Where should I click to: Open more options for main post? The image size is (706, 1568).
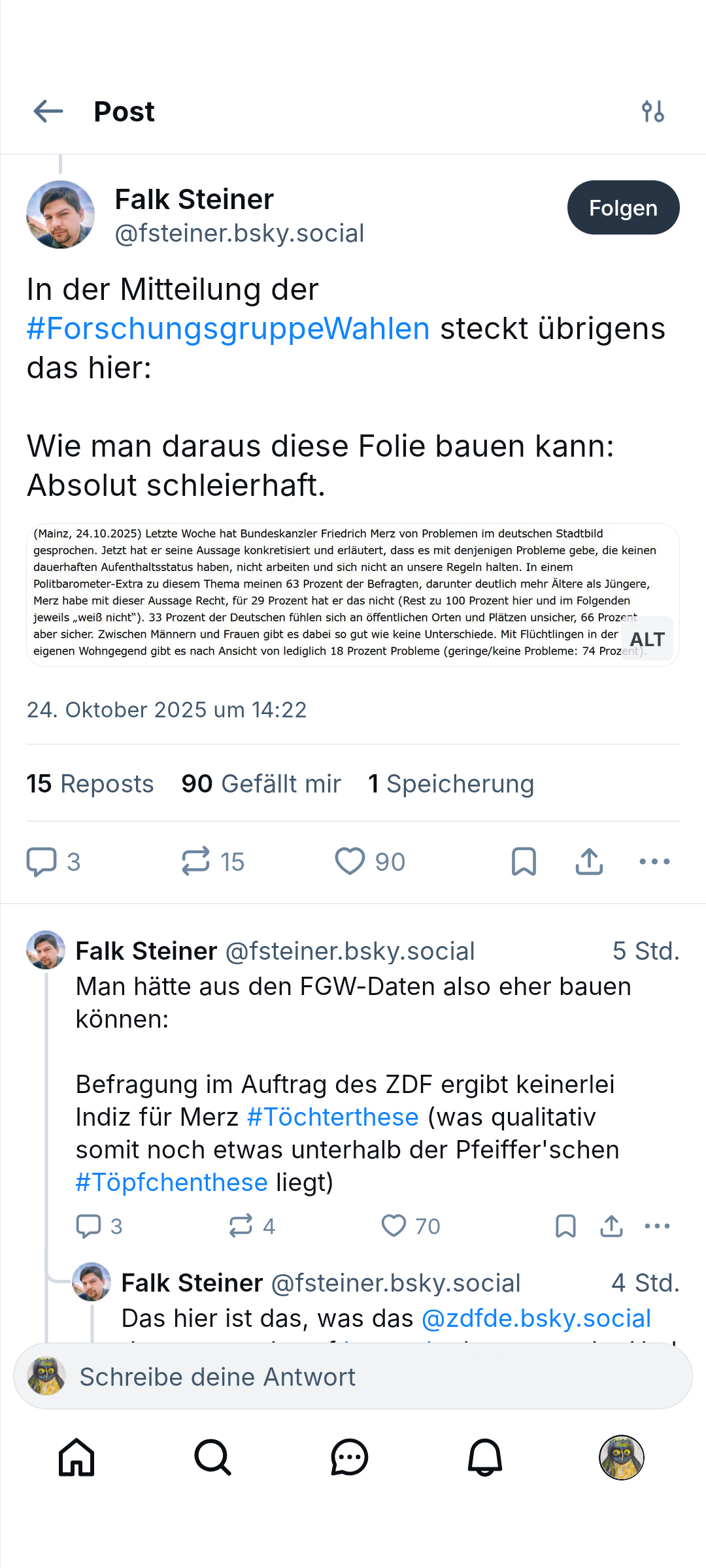(x=654, y=861)
